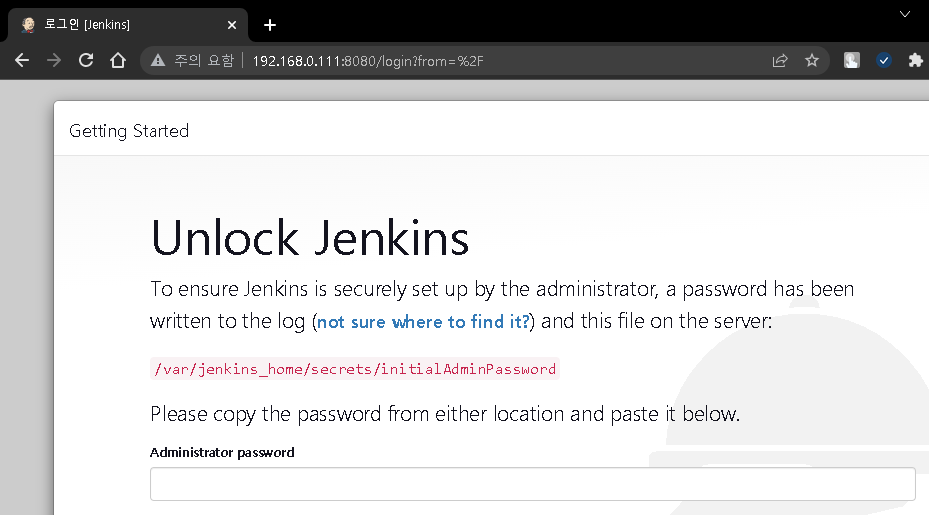Focus the Administrator password field
929x515 pixels.
[533, 484]
